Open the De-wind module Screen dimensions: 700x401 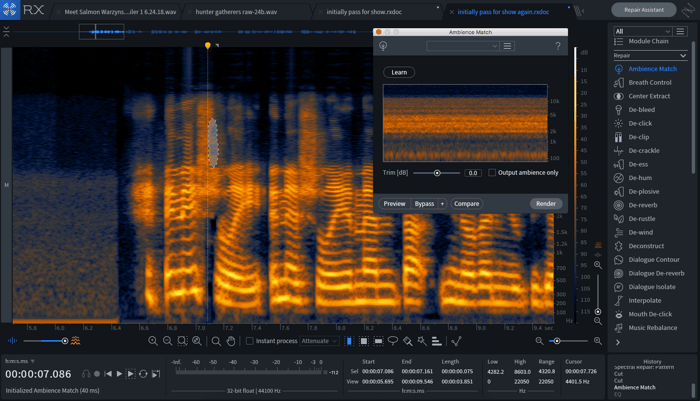(x=641, y=233)
